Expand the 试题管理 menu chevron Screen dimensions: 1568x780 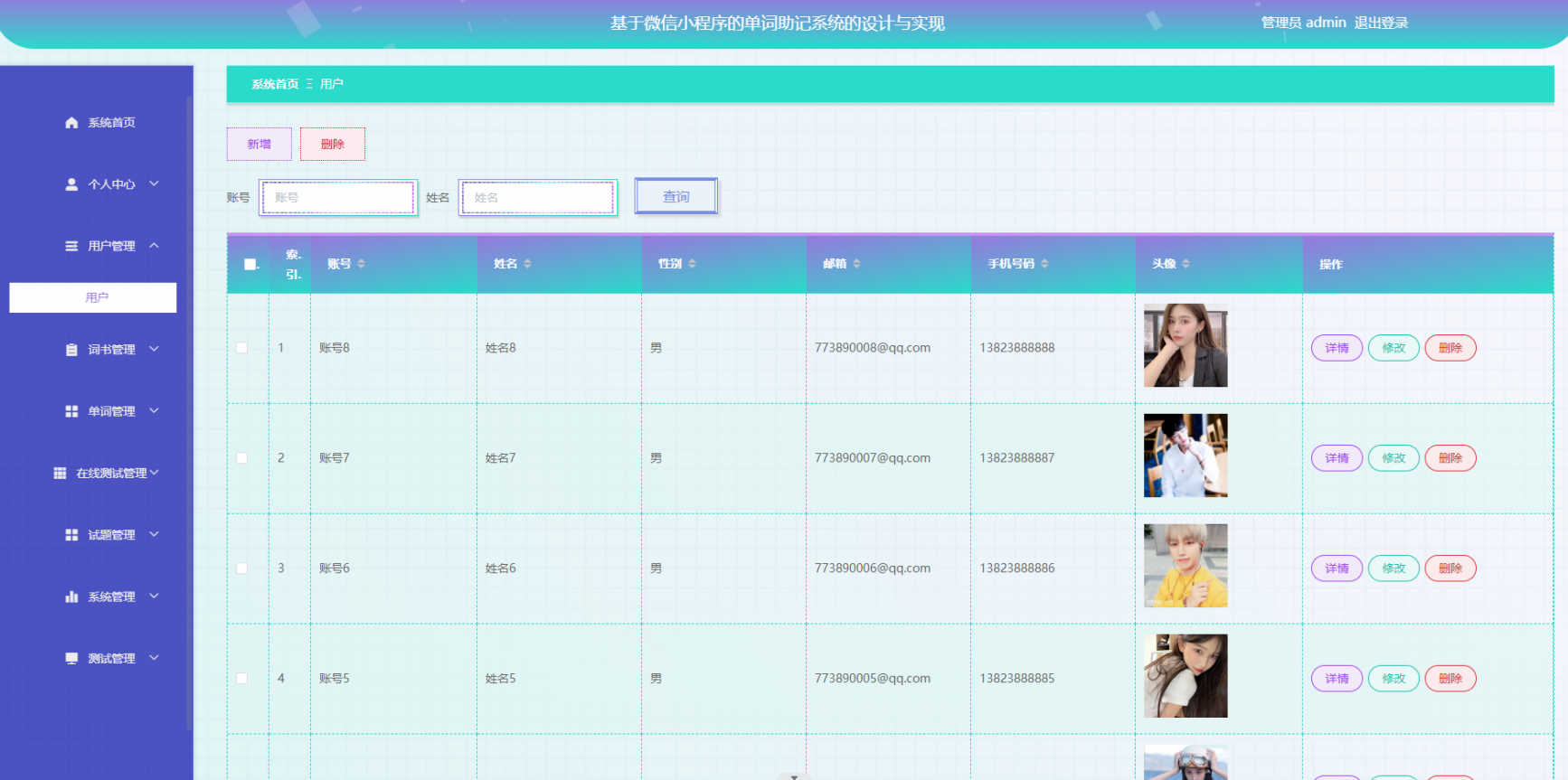click(154, 534)
